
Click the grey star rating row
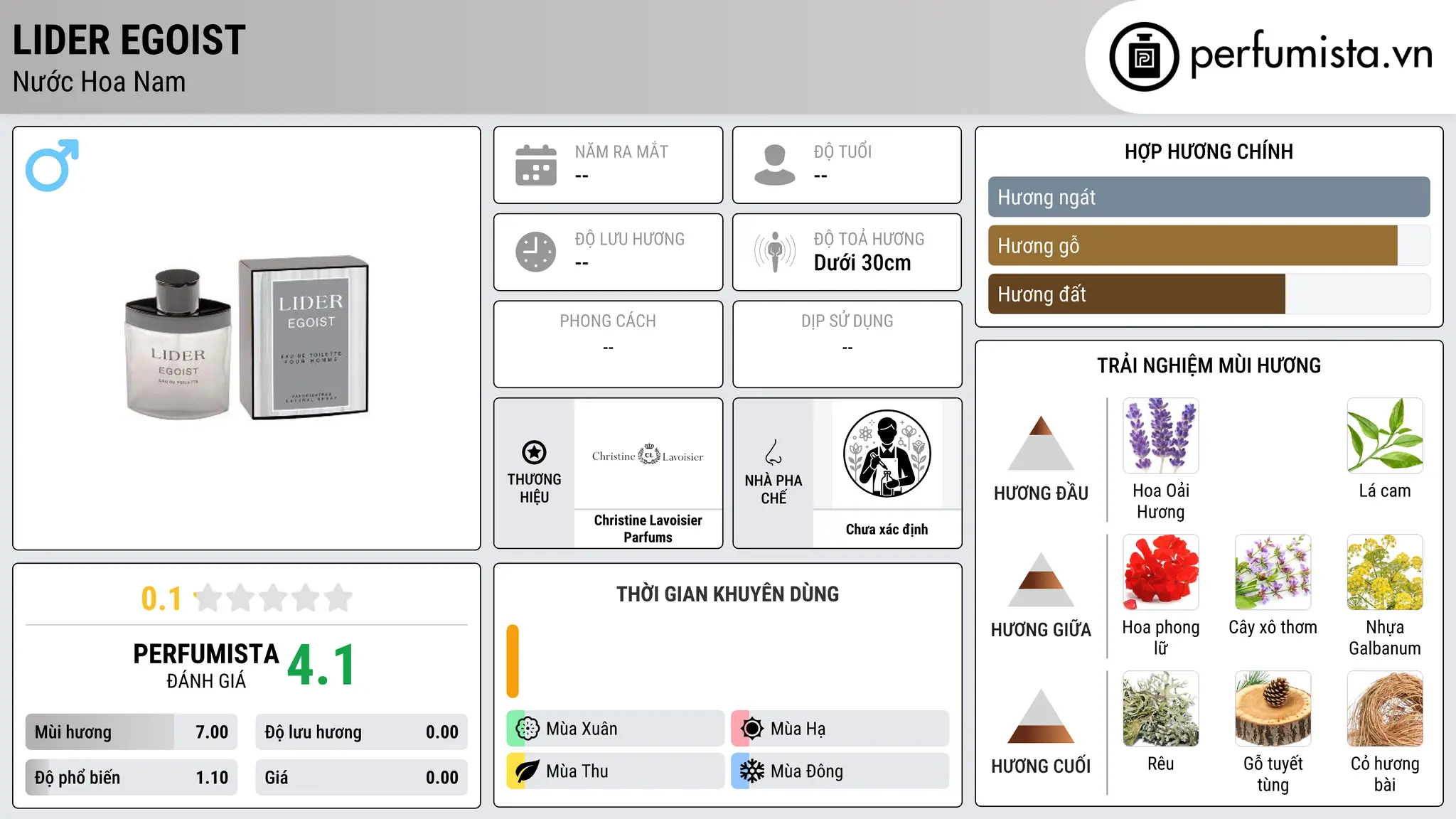(274, 598)
